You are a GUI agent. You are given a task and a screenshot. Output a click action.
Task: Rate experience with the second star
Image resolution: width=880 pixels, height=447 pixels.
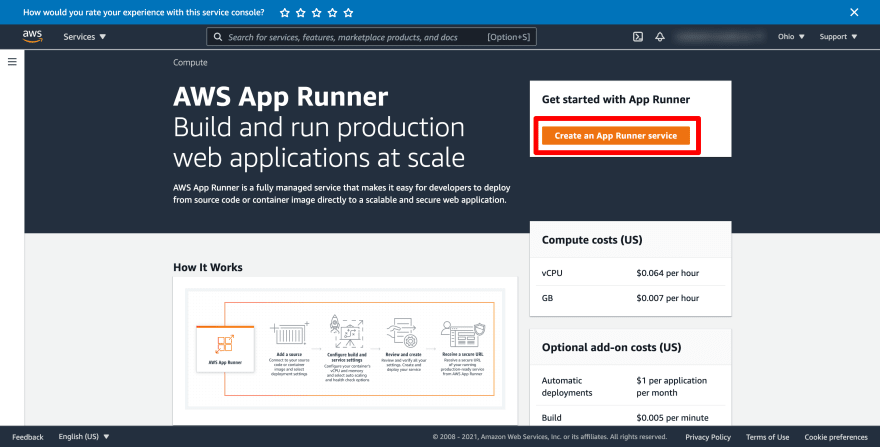click(x=301, y=12)
